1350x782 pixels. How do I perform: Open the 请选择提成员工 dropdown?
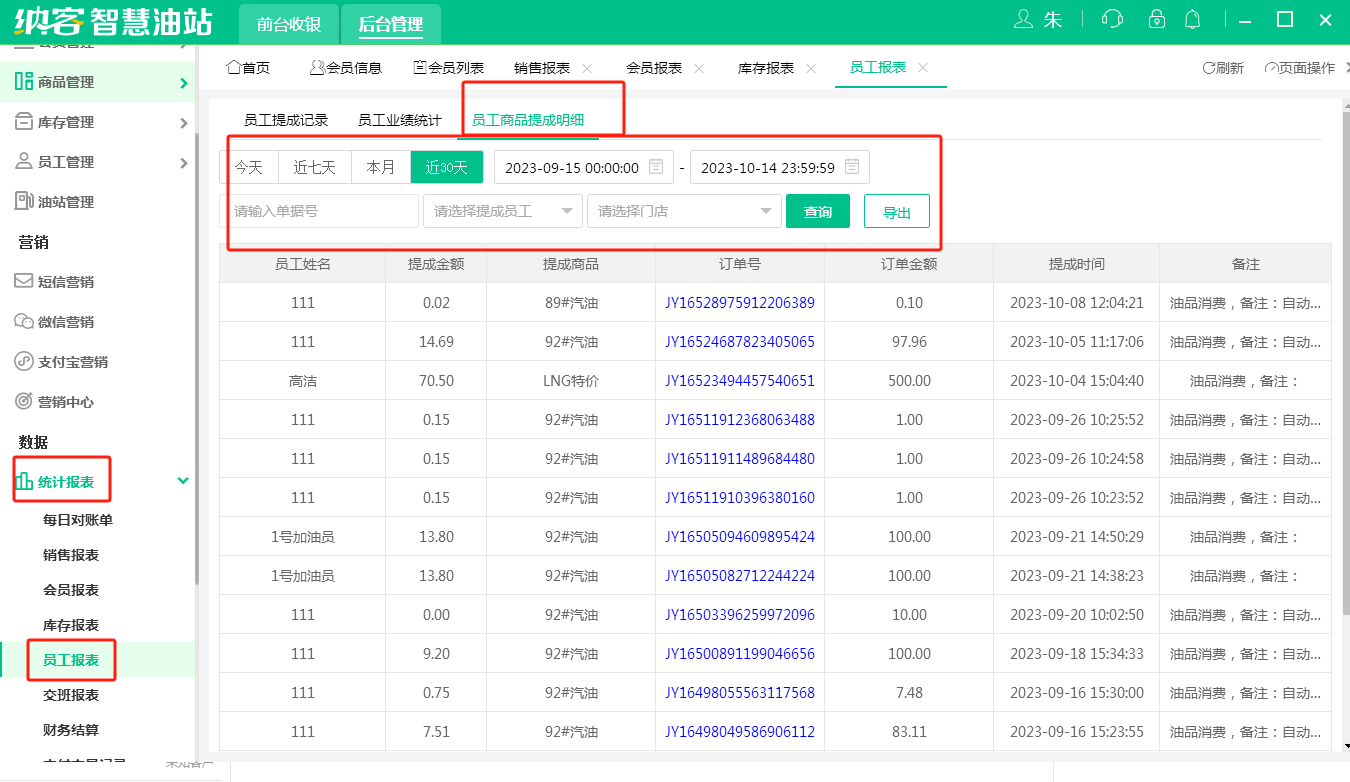502,212
